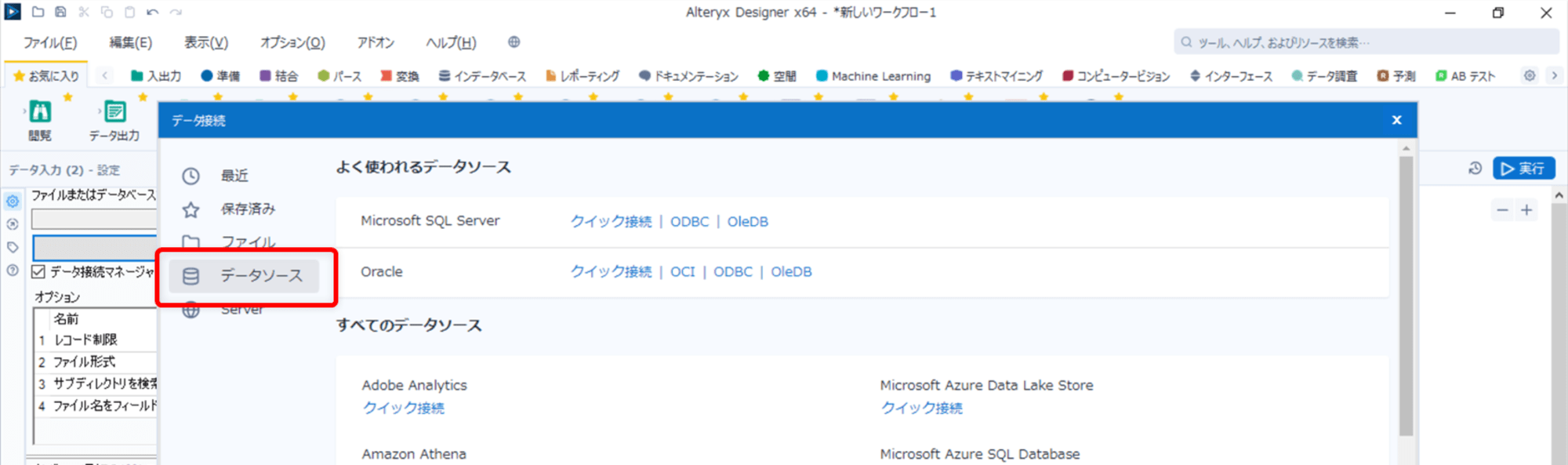Switch to the 準備 palette tab
The width and height of the screenshot is (1568, 465).
(x=220, y=76)
